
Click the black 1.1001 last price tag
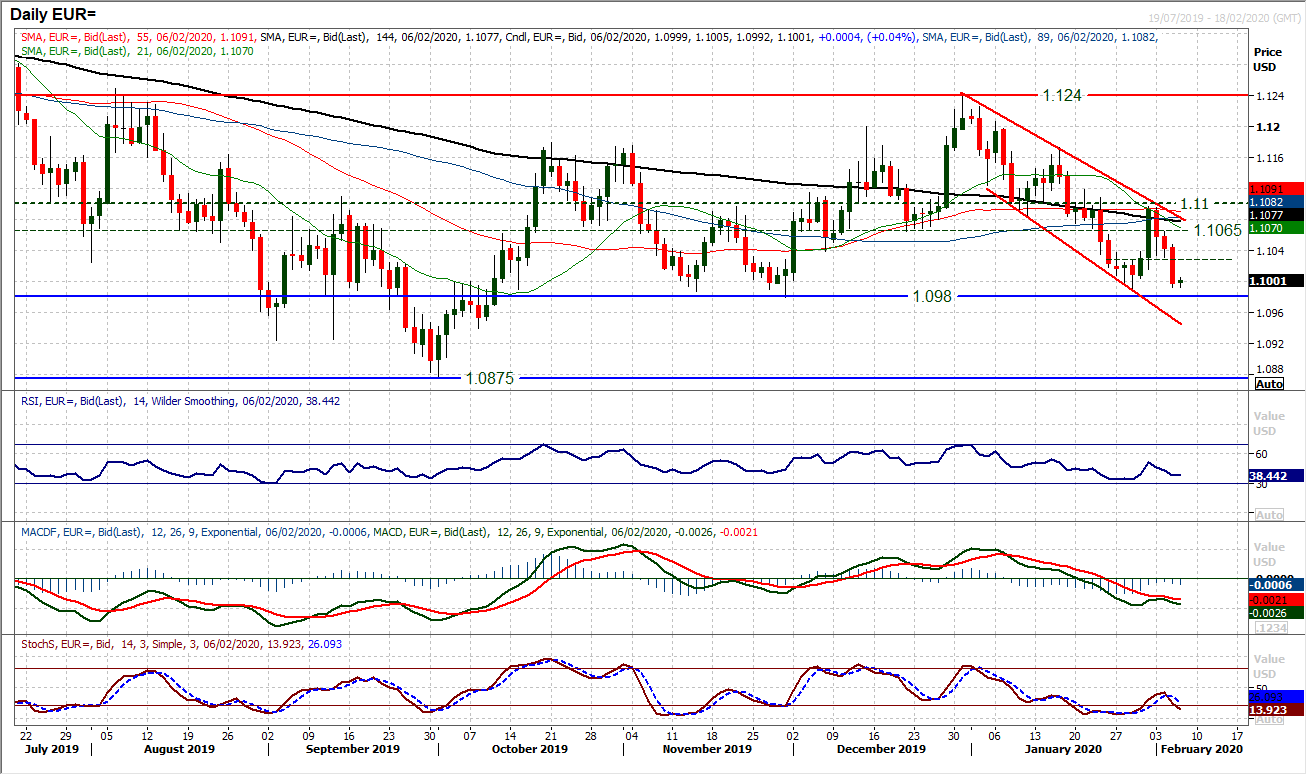tap(1275, 282)
